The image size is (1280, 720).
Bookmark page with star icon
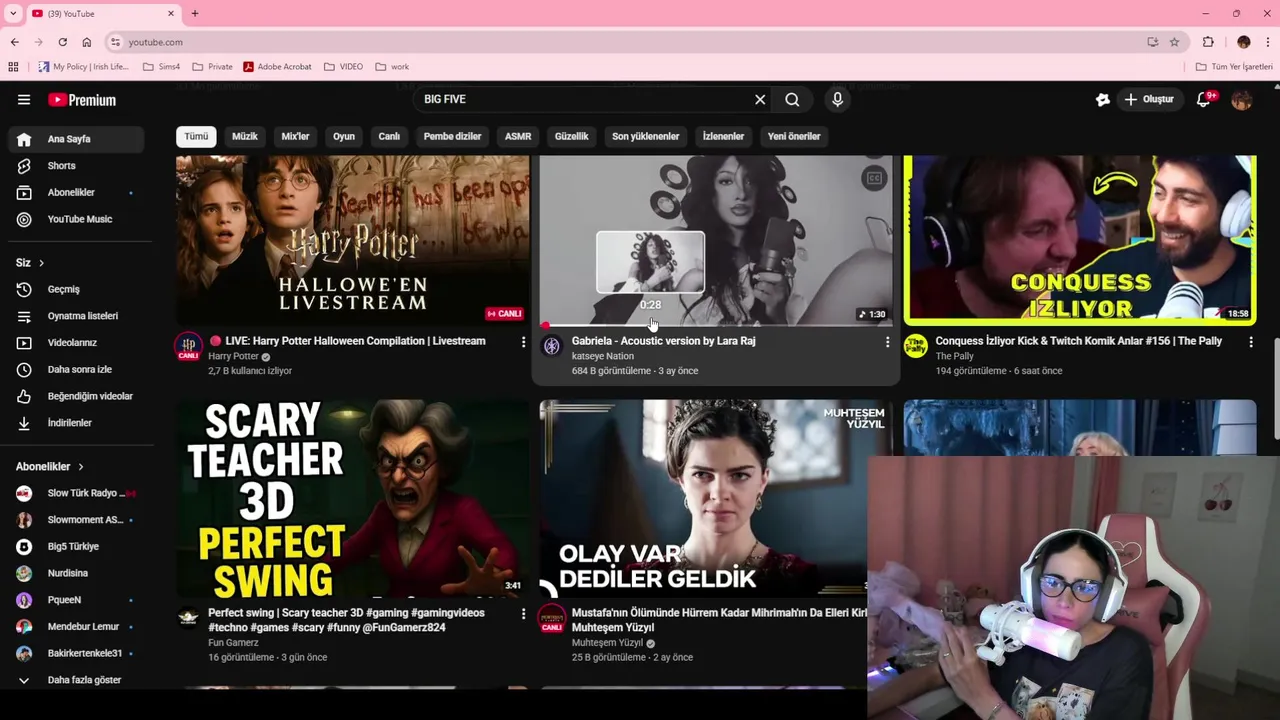point(1174,42)
